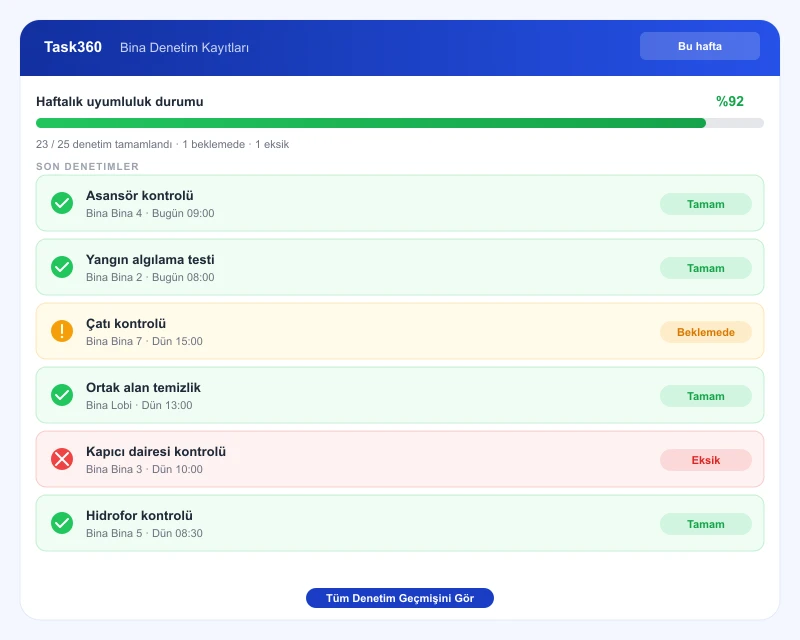Click the Haftalık uyumluluk durumu heading

pyautogui.click(x=119, y=102)
